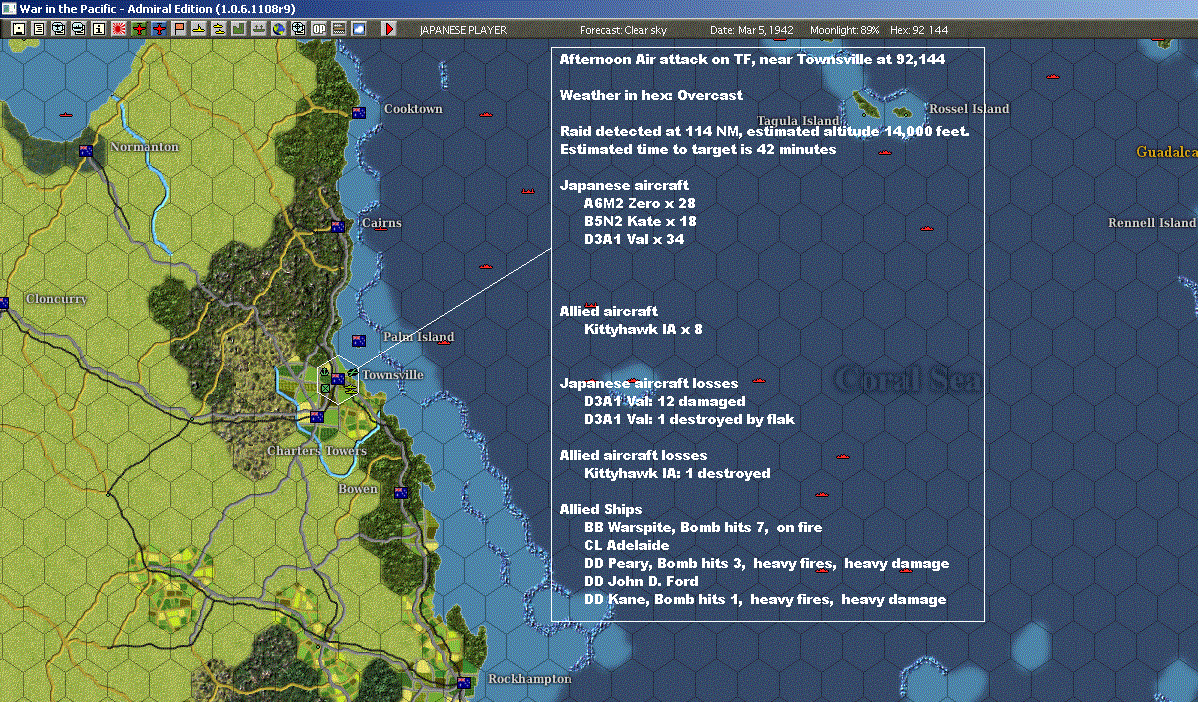Open the information 'i' toolbar icon
Screen dimensions: 1198x702
[x=99, y=29]
